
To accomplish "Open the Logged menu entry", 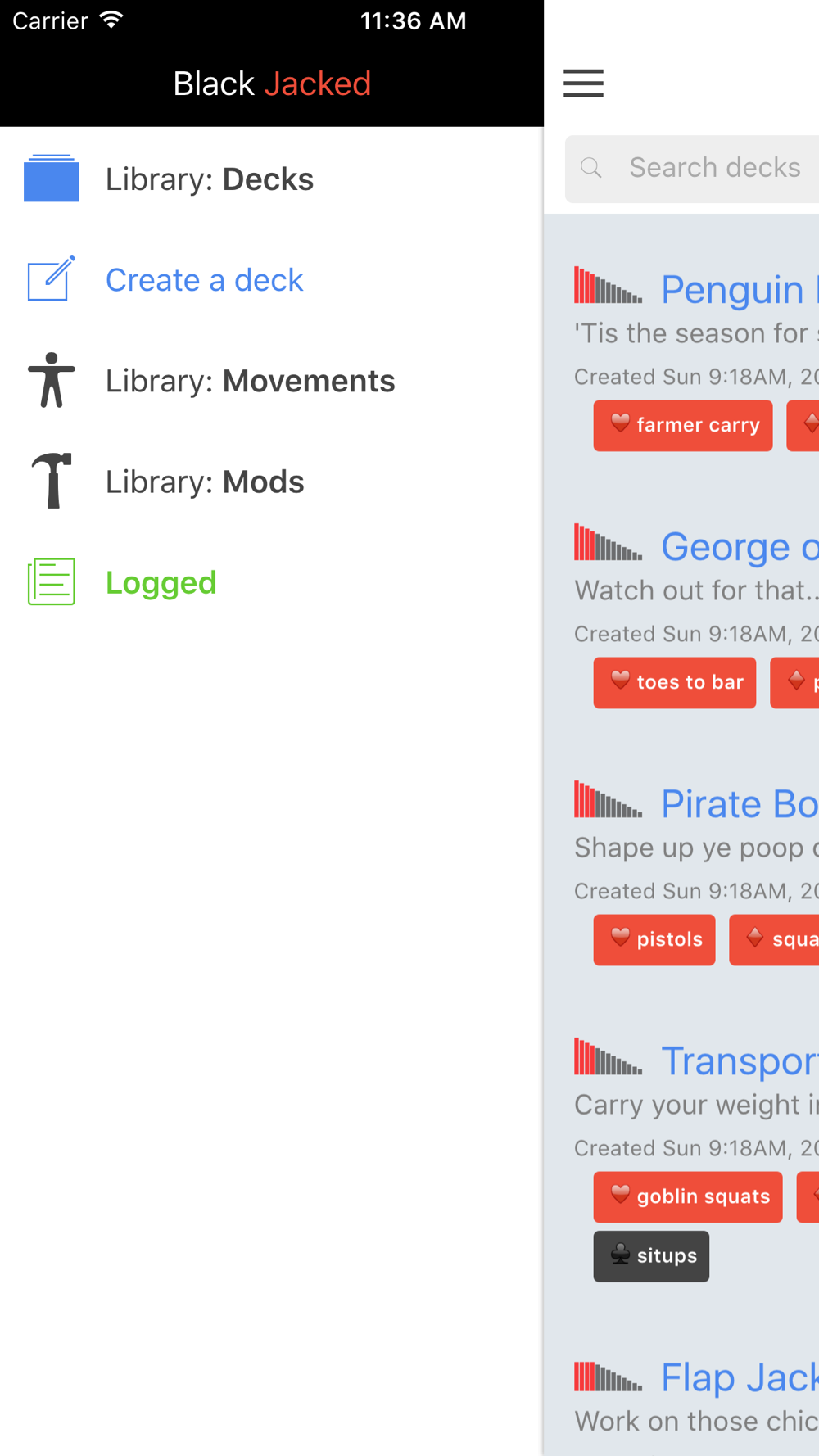I will (161, 582).
